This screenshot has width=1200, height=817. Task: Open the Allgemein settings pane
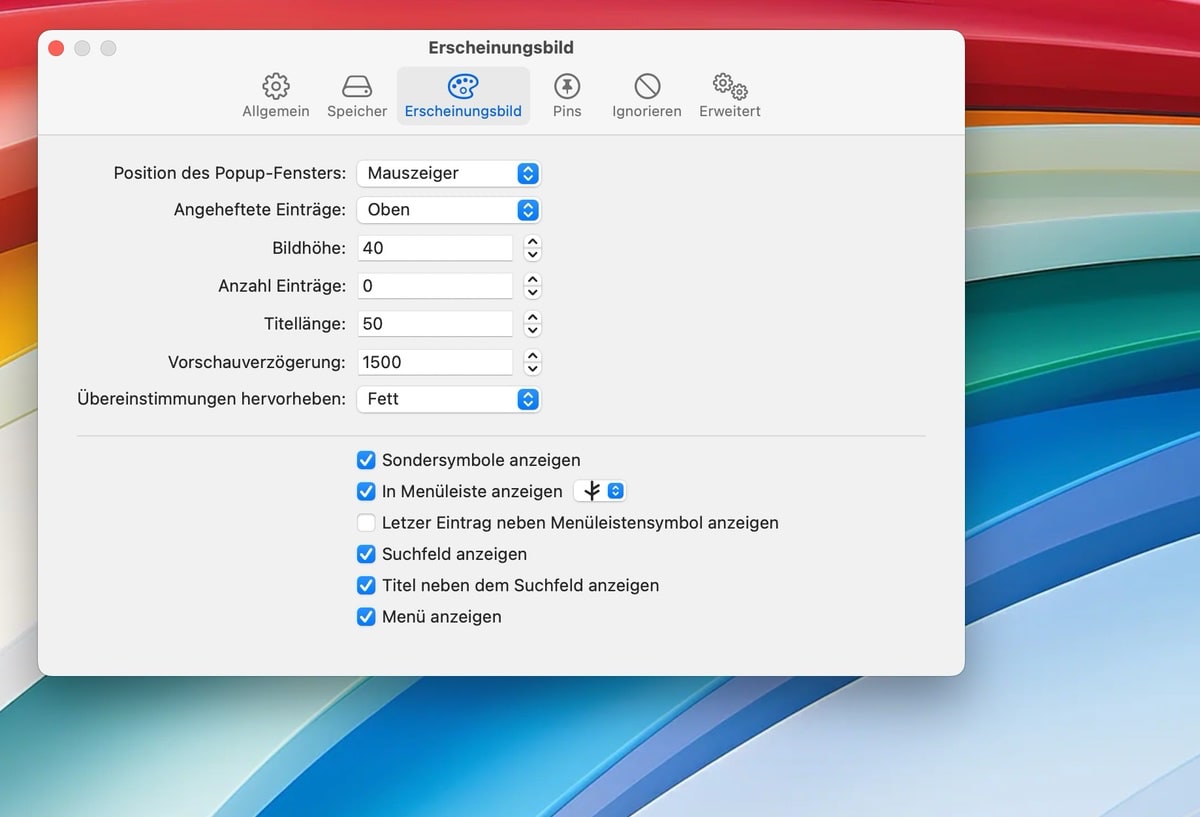point(276,95)
